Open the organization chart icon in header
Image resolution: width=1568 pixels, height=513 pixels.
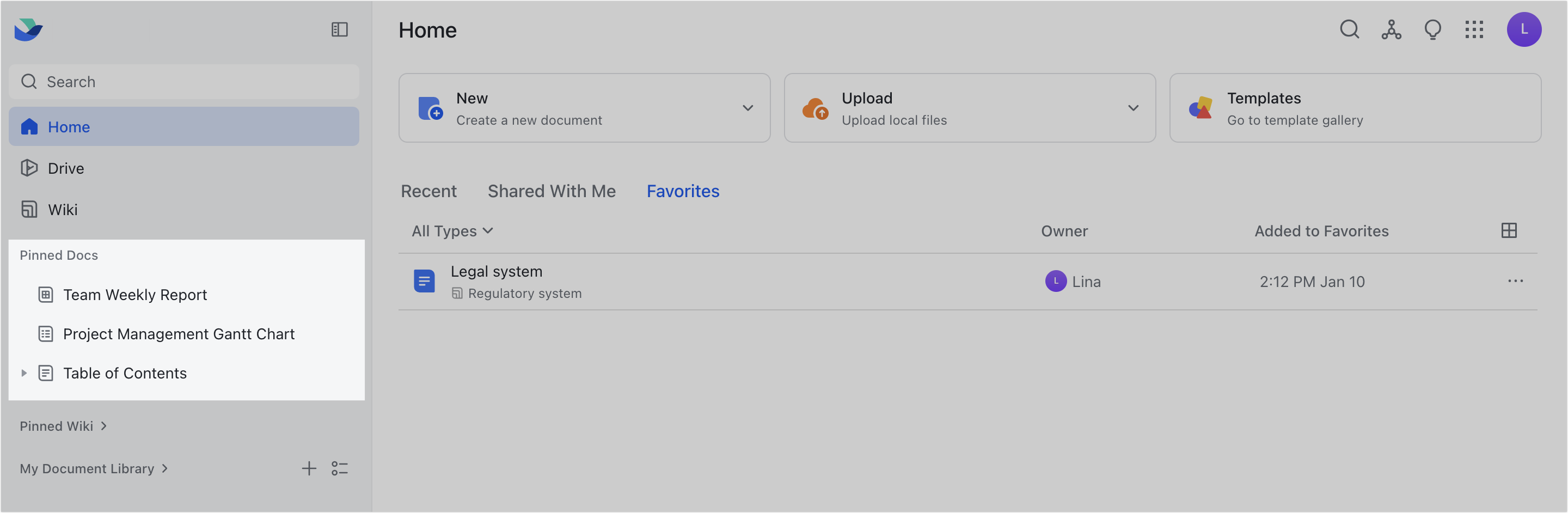tap(1391, 29)
